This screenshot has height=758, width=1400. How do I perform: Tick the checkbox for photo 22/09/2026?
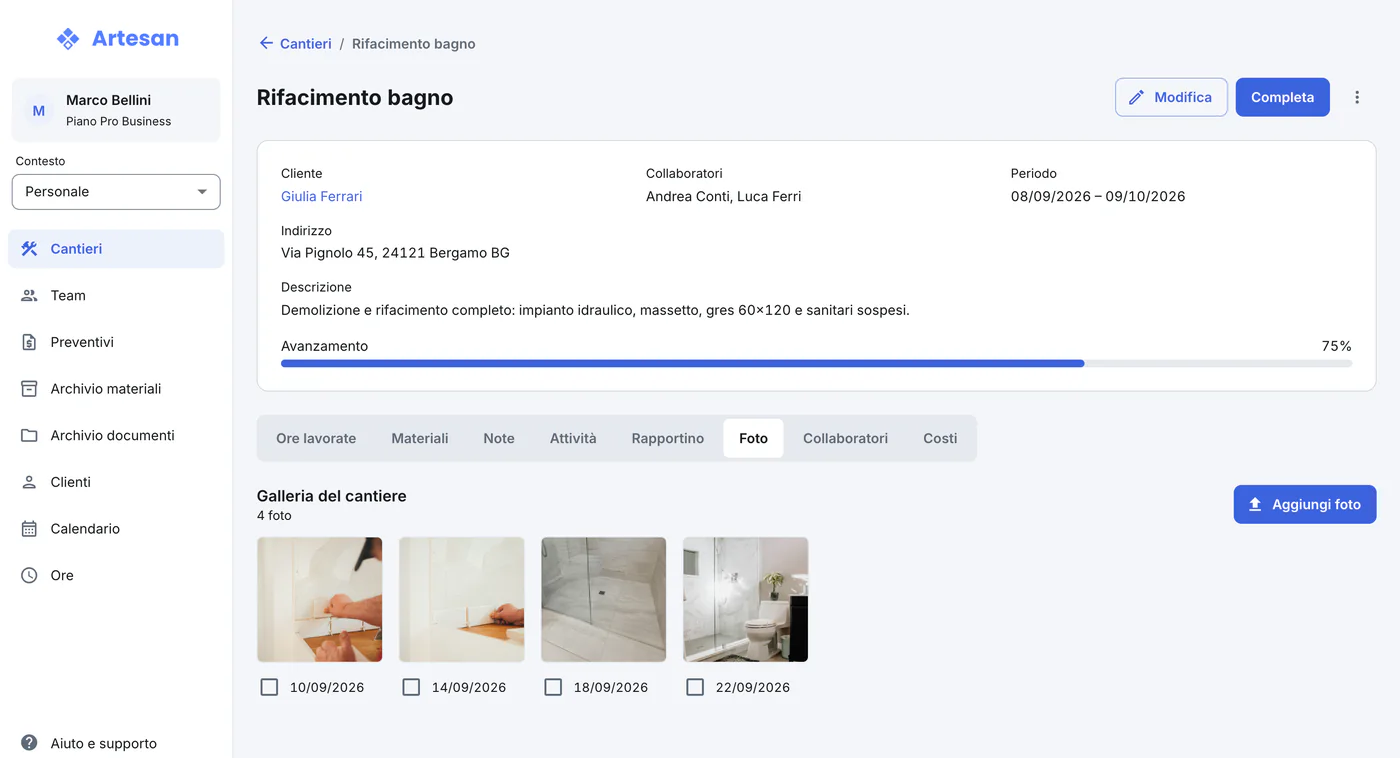[695, 687]
